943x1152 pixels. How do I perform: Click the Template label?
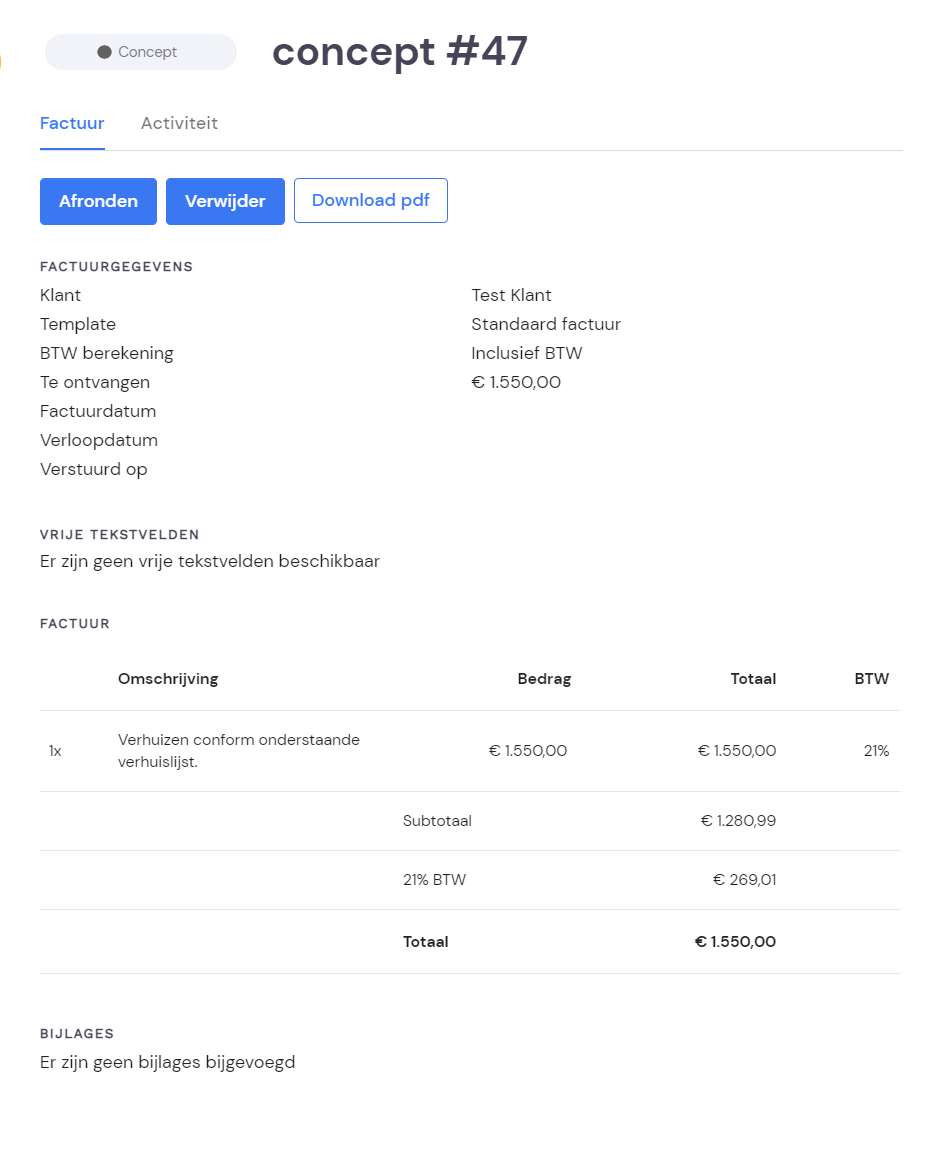(x=78, y=324)
